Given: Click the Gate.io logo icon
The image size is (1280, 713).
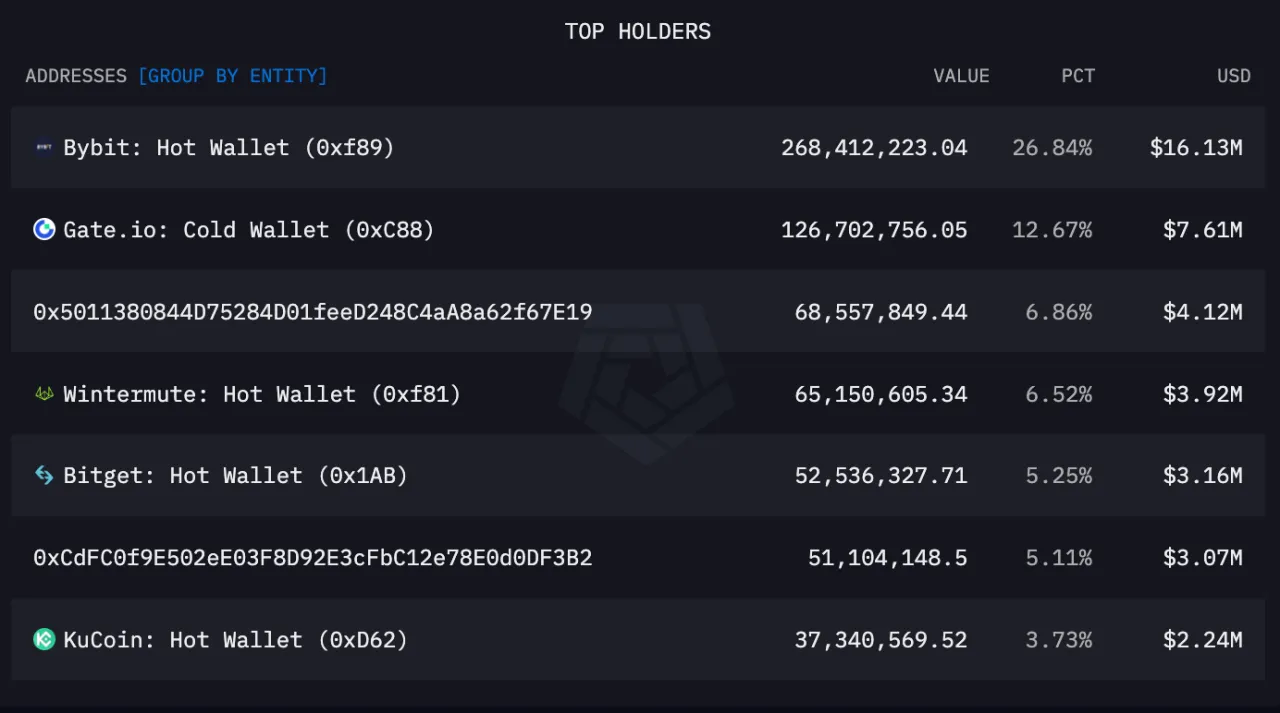Looking at the screenshot, I should pyautogui.click(x=44, y=230).
